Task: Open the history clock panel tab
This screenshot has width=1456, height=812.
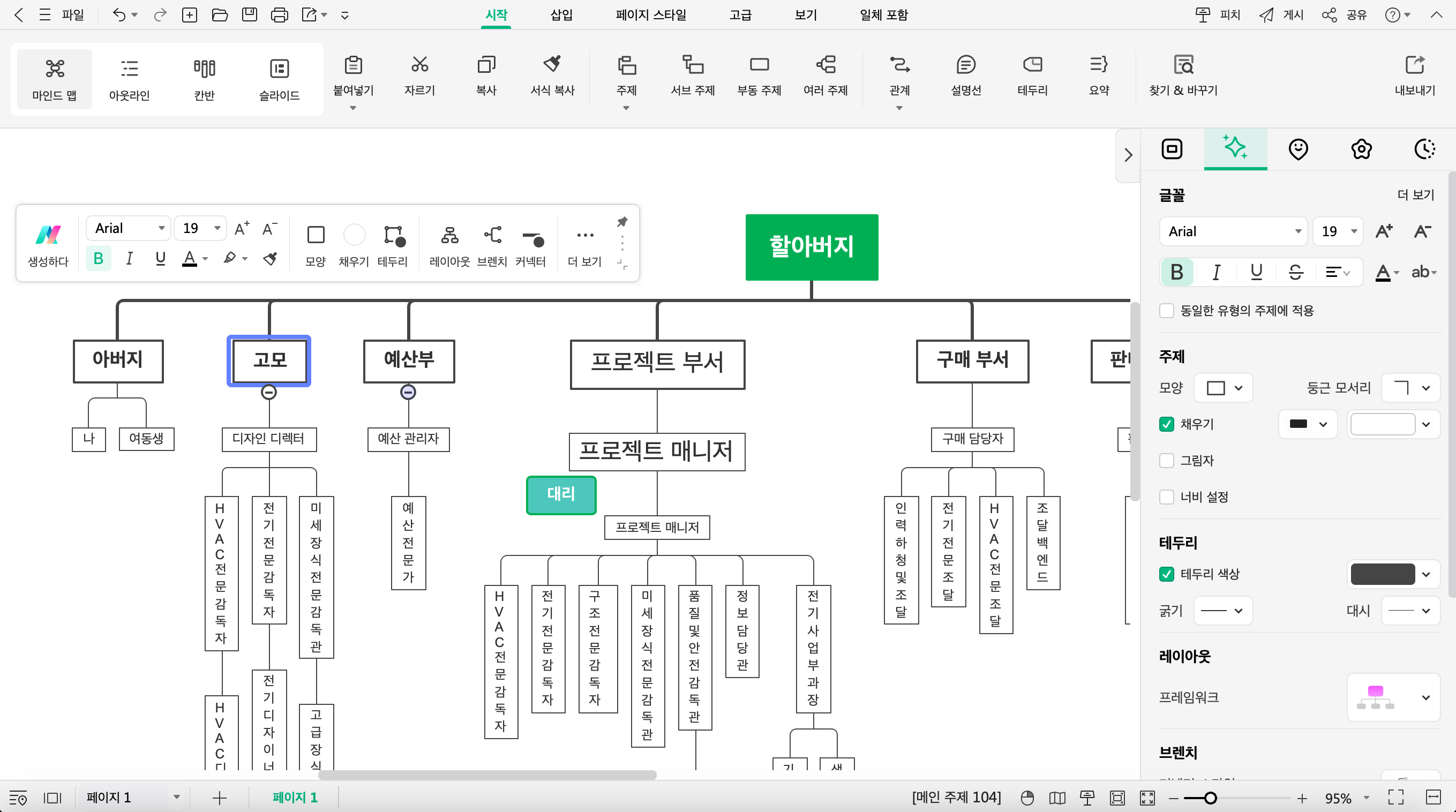Action: (1424, 149)
